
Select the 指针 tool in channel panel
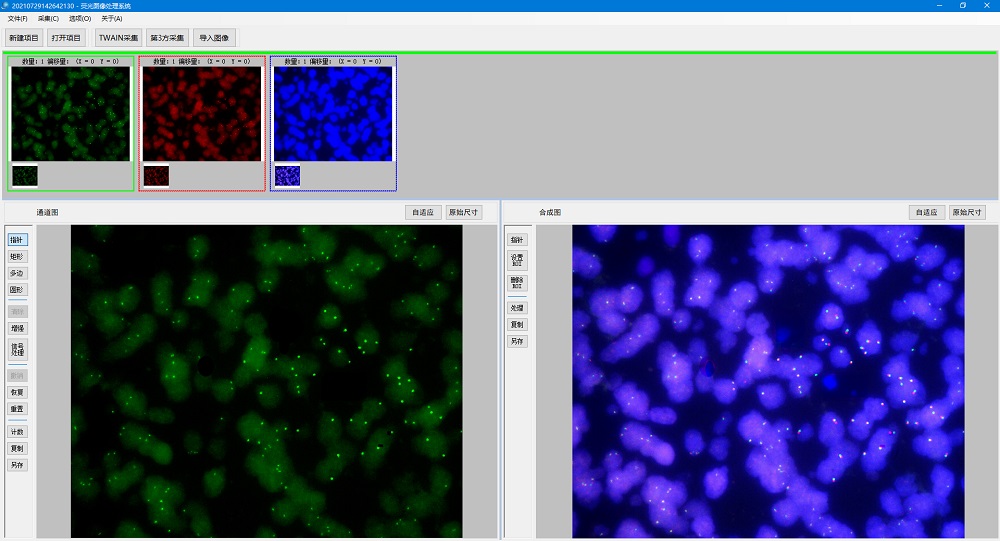pos(17,240)
